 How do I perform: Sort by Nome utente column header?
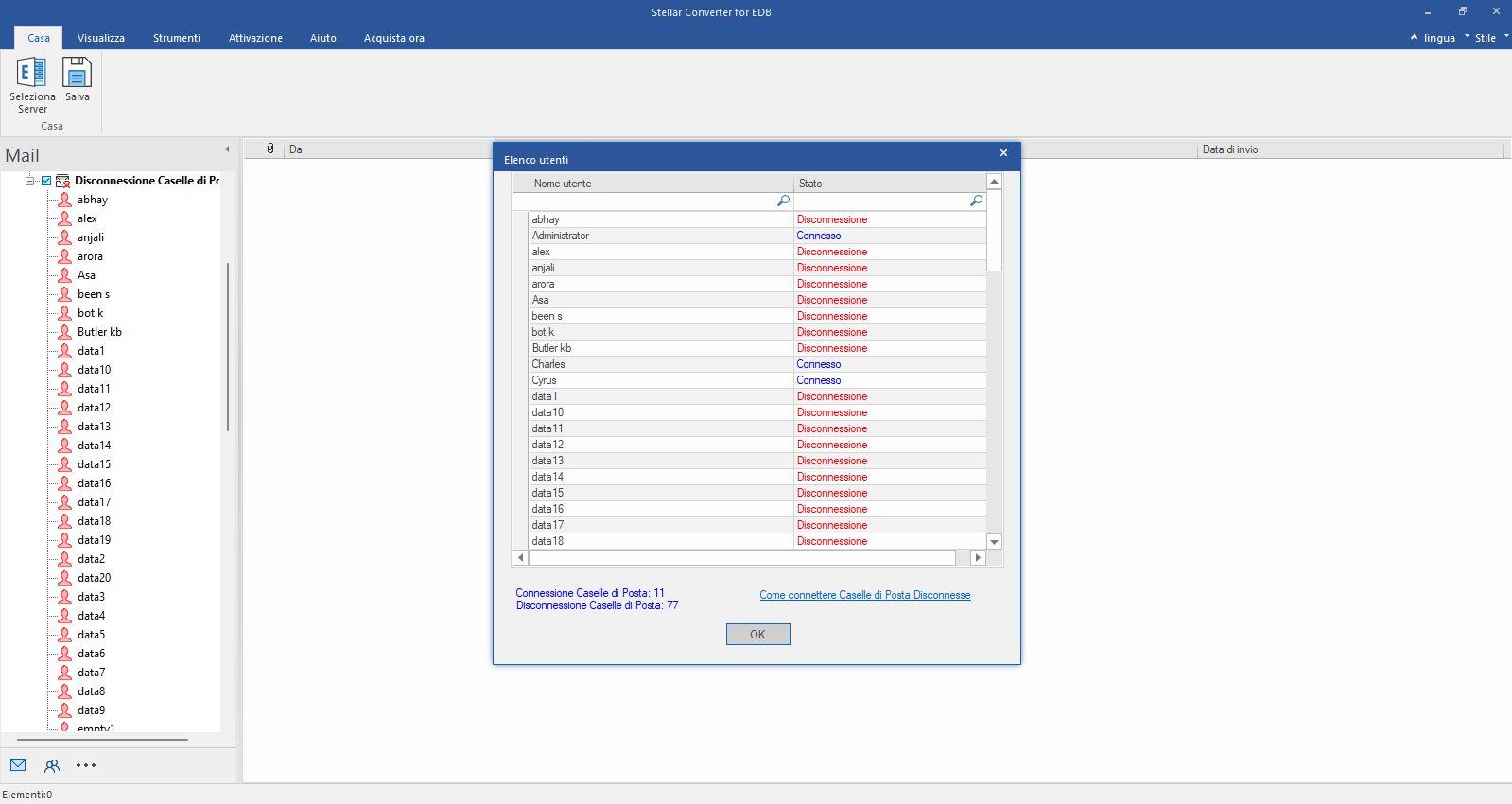(652, 184)
